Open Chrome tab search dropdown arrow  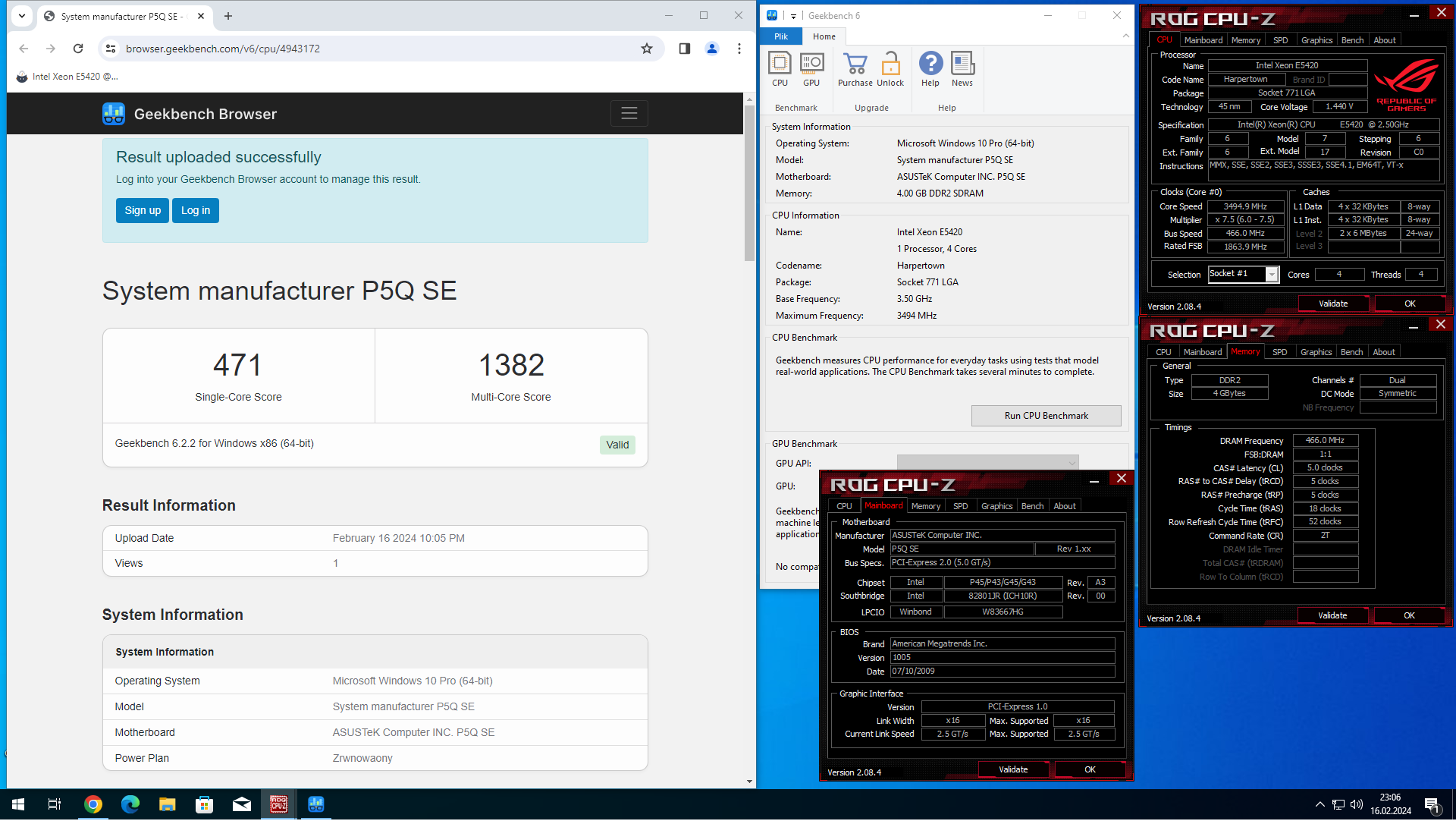(x=22, y=16)
